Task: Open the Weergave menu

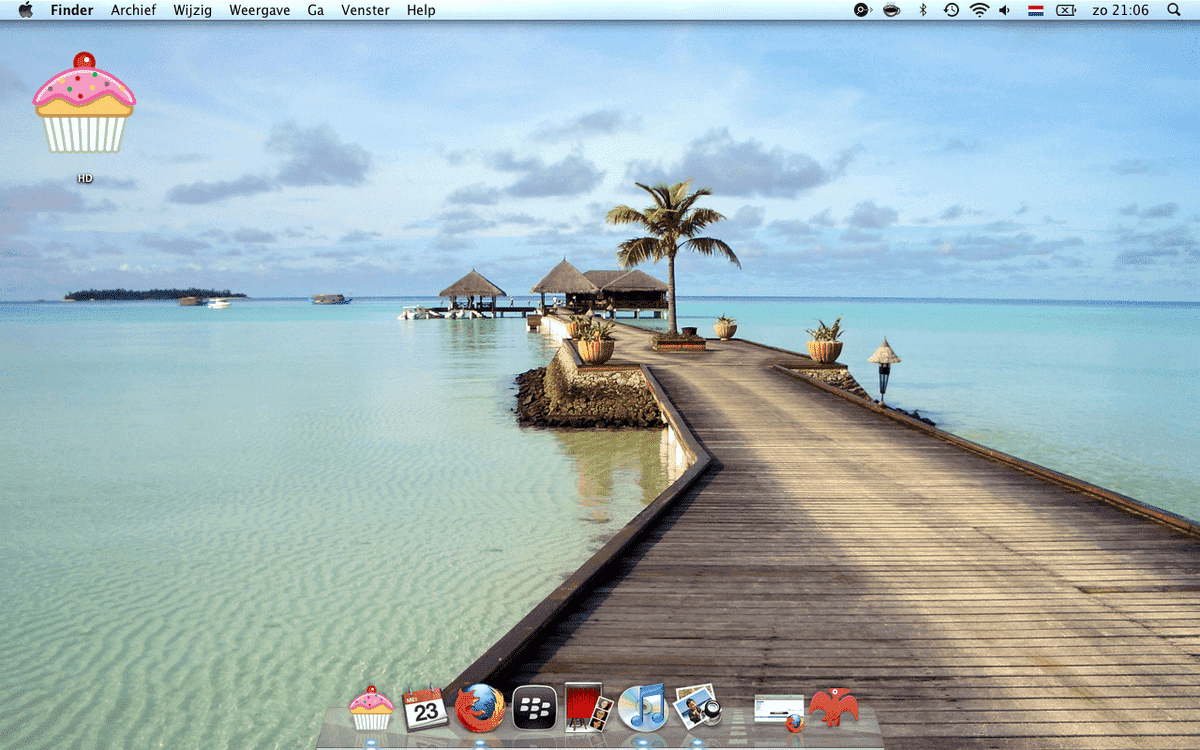Action: [259, 10]
